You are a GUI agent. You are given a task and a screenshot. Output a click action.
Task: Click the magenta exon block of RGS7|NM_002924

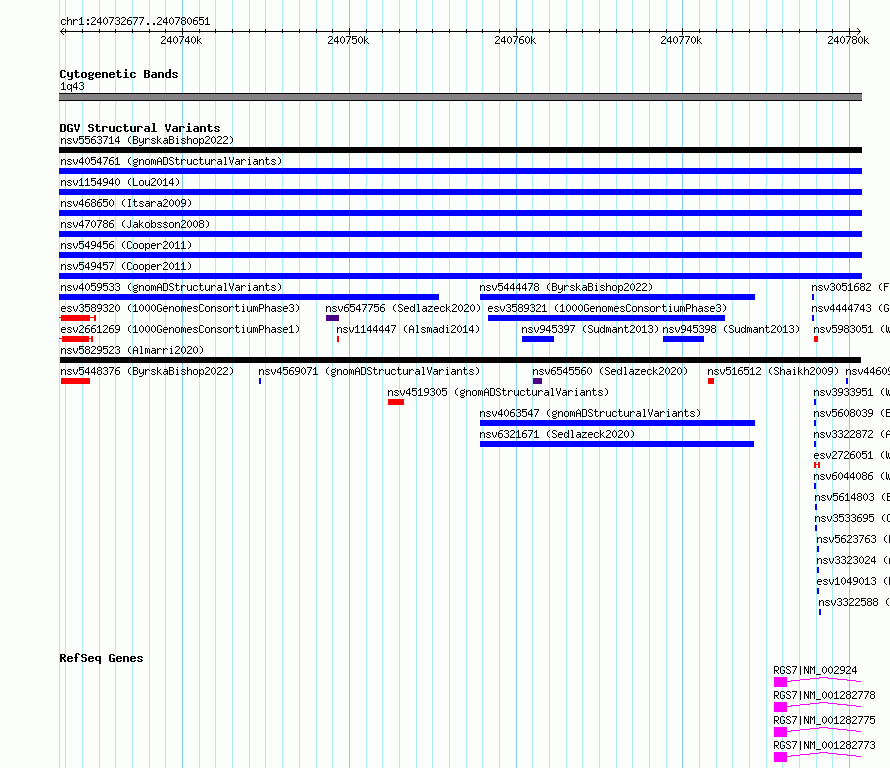tap(780, 682)
